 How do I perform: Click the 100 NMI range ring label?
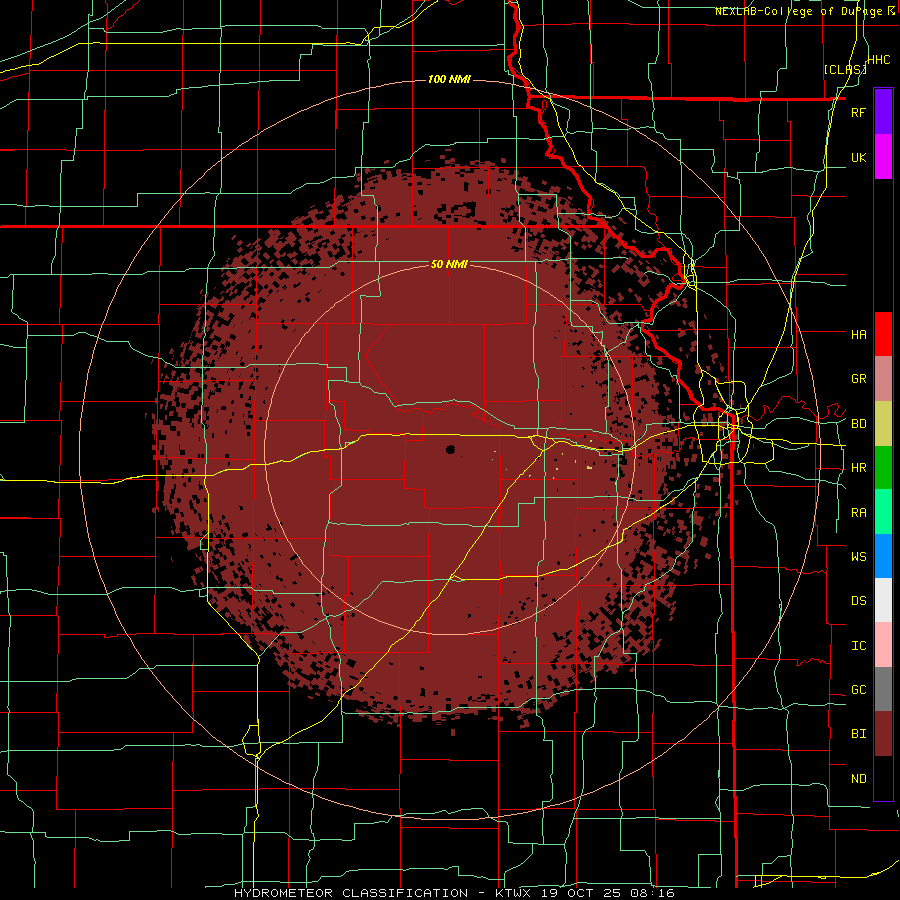pos(449,79)
